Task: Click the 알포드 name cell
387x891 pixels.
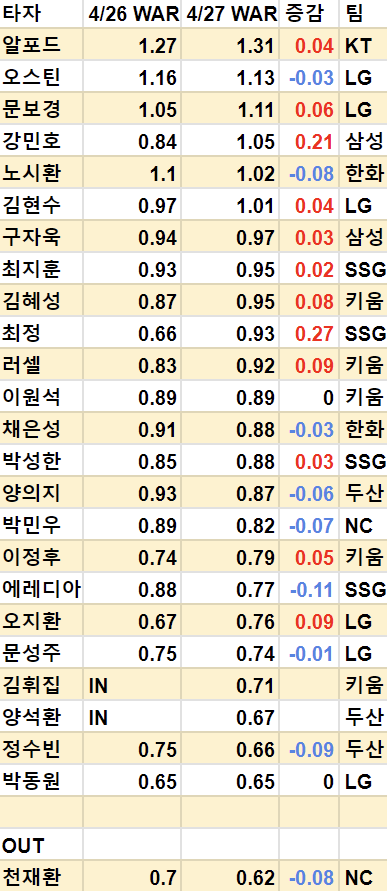Action: 41,45
